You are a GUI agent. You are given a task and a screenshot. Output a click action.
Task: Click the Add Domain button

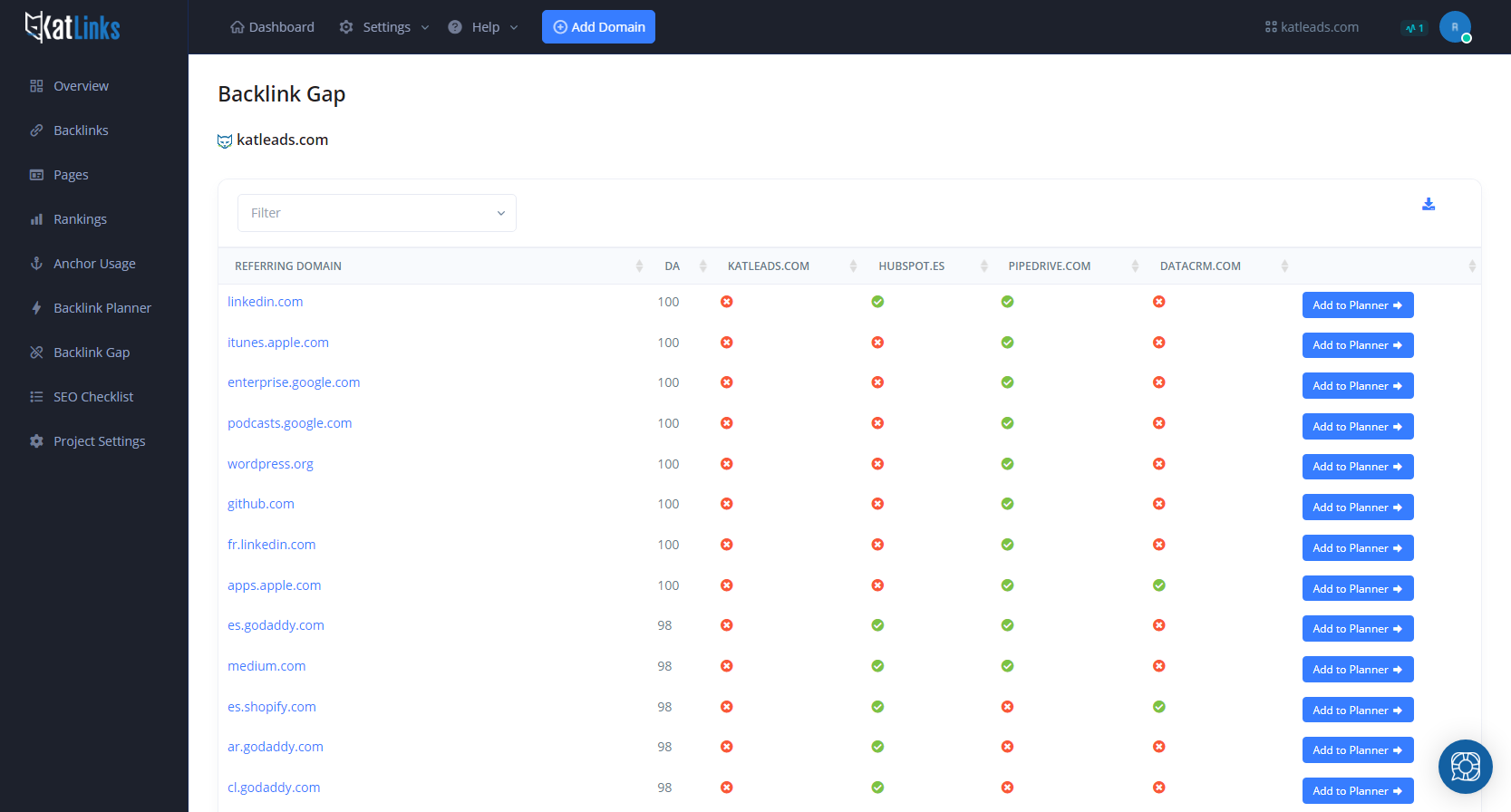598,27
